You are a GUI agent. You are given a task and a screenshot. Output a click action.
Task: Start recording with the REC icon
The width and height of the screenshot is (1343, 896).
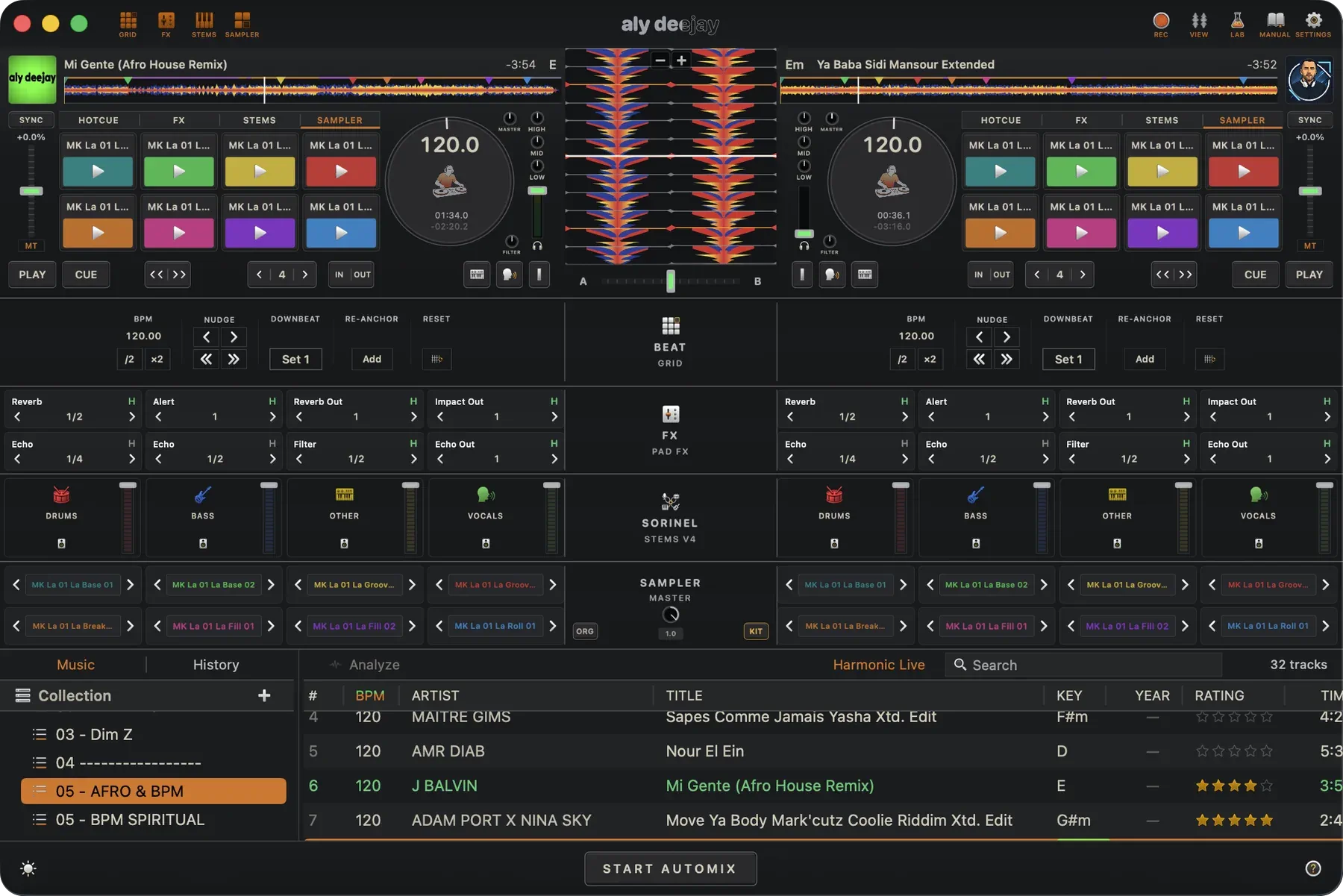click(1161, 24)
